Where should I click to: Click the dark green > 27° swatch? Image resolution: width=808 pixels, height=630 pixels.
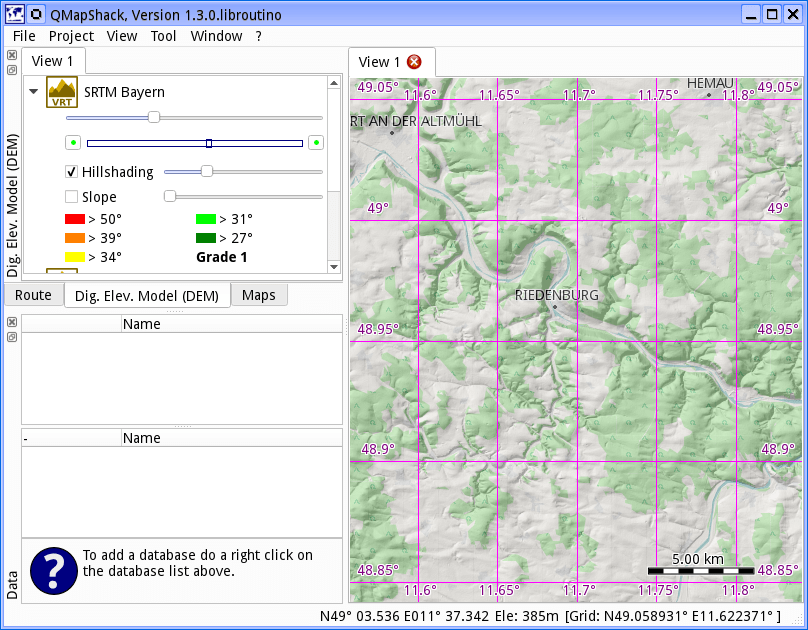[206, 238]
